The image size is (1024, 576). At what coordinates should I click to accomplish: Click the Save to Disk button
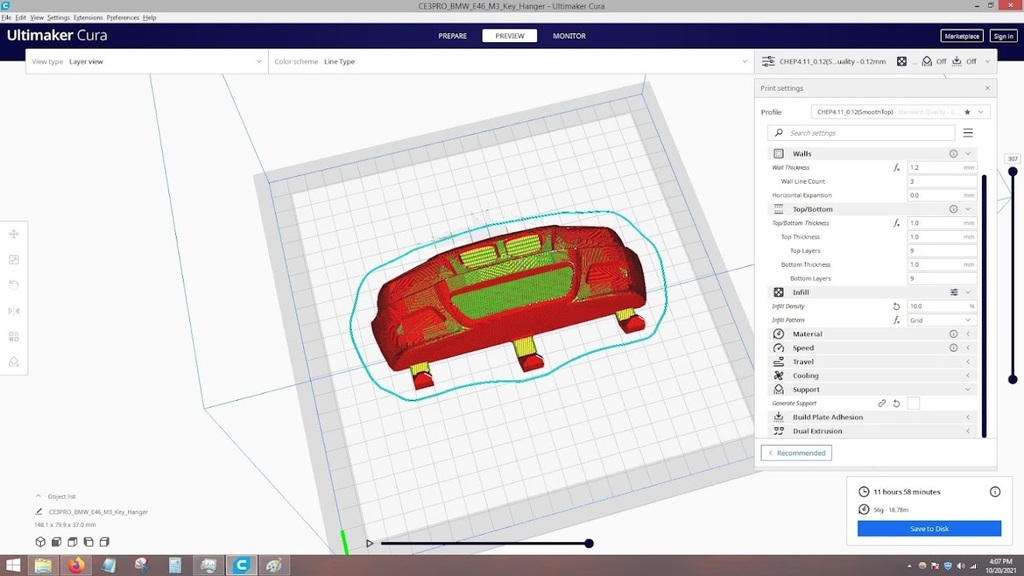coord(928,529)
